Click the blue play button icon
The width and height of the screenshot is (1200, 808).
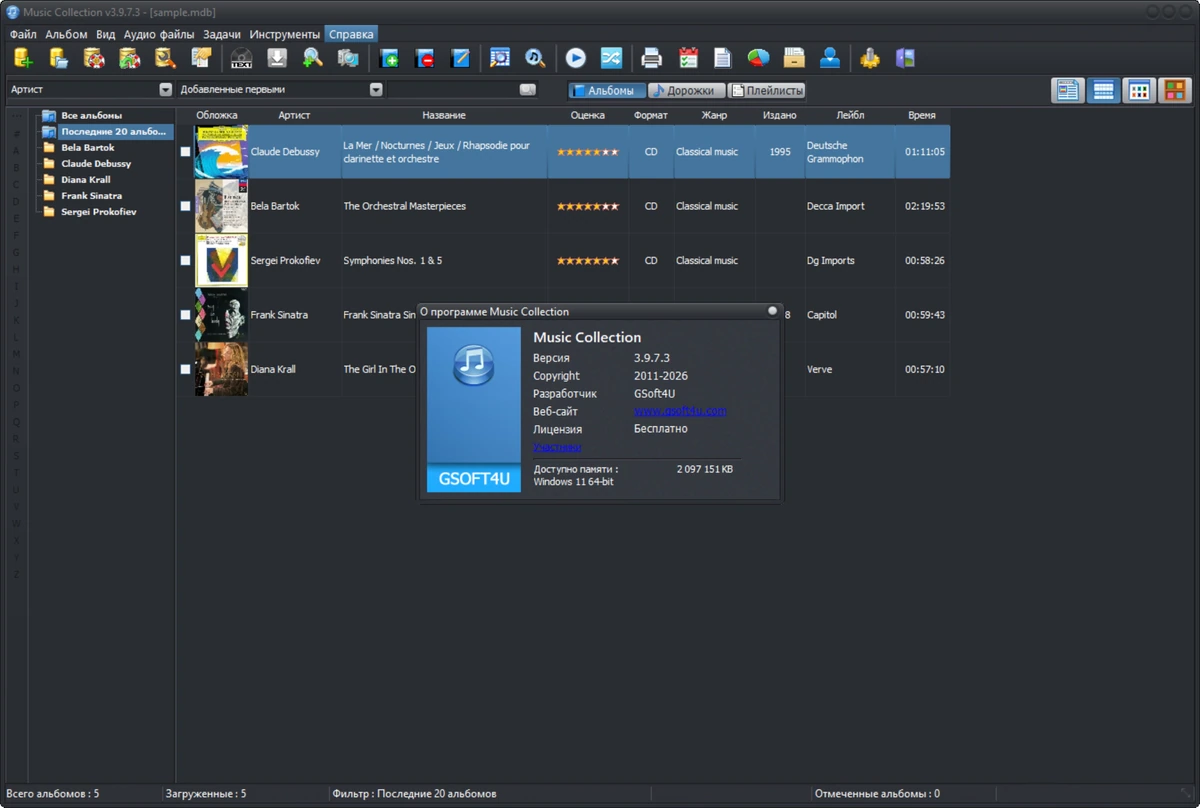pyautogui.click(x=575, y=58)
